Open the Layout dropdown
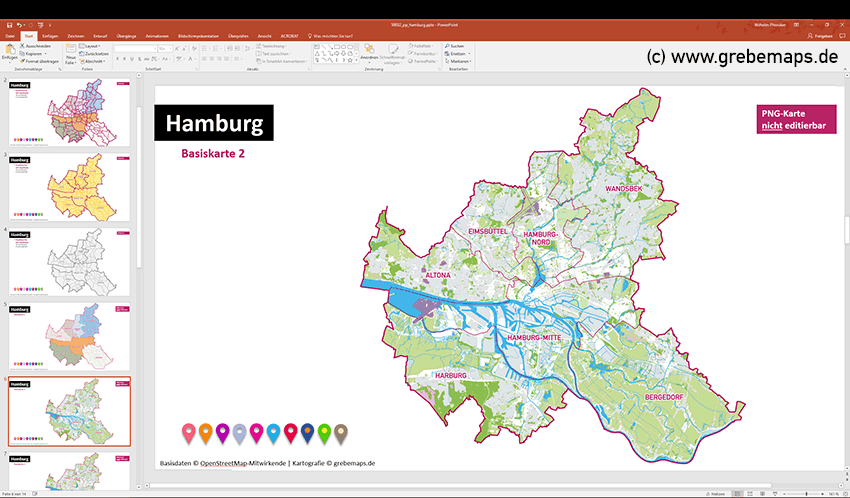The height and width of the screenshot is (498, 850). (93, 46)
